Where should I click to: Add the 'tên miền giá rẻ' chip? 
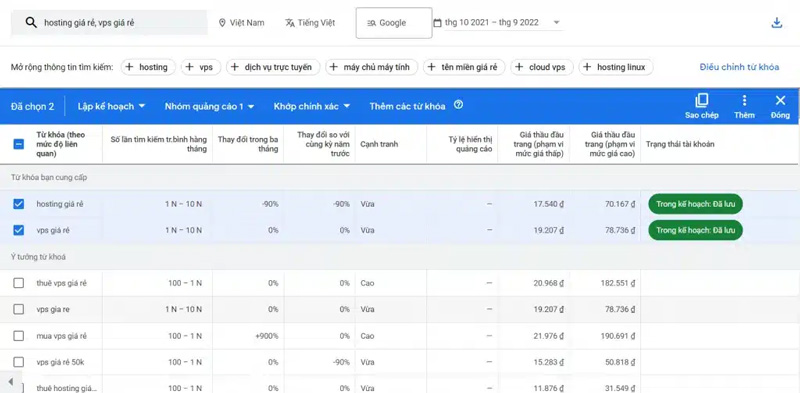click(x=464, y=67)
